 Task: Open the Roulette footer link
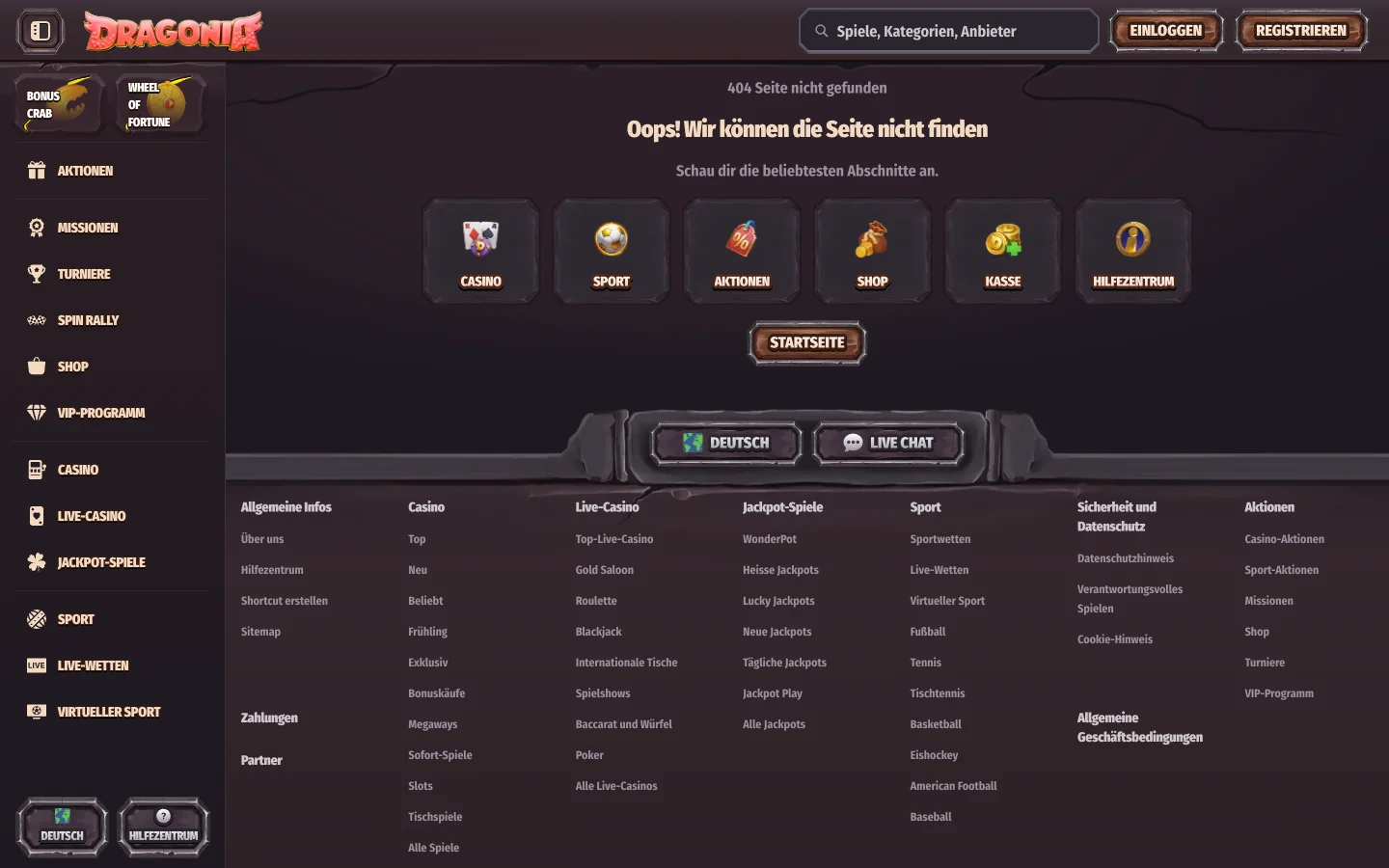coord(596,601)
